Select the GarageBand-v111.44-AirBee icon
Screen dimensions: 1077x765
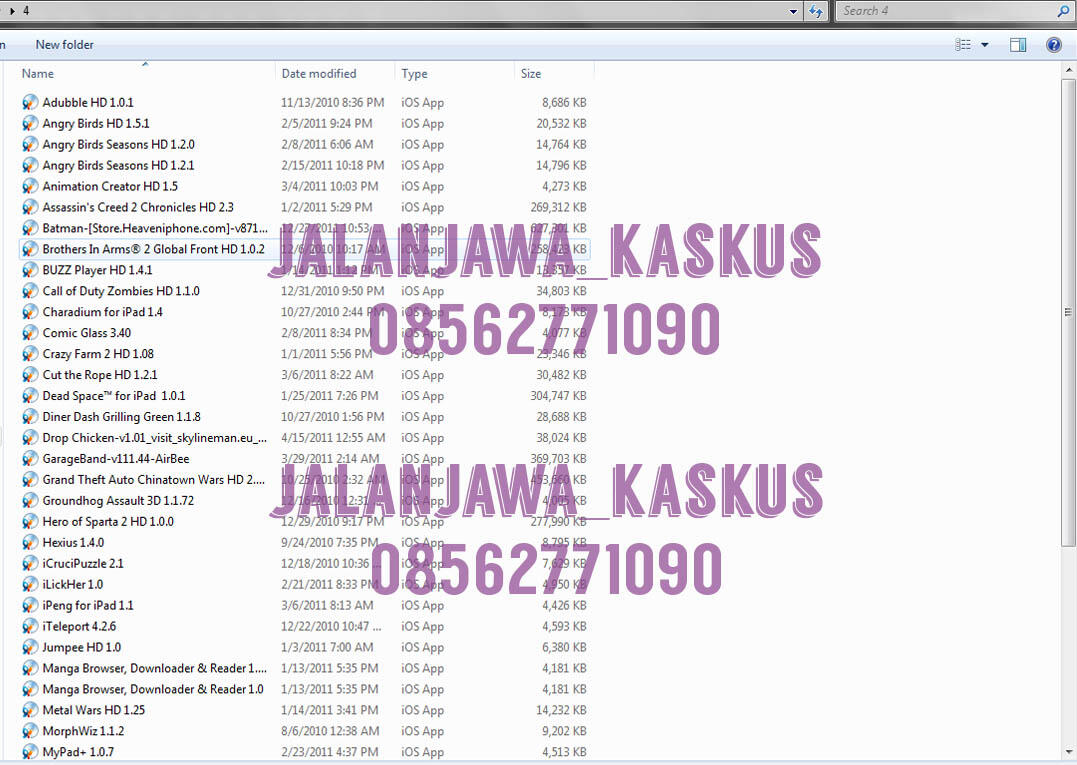tap(30, 459)
